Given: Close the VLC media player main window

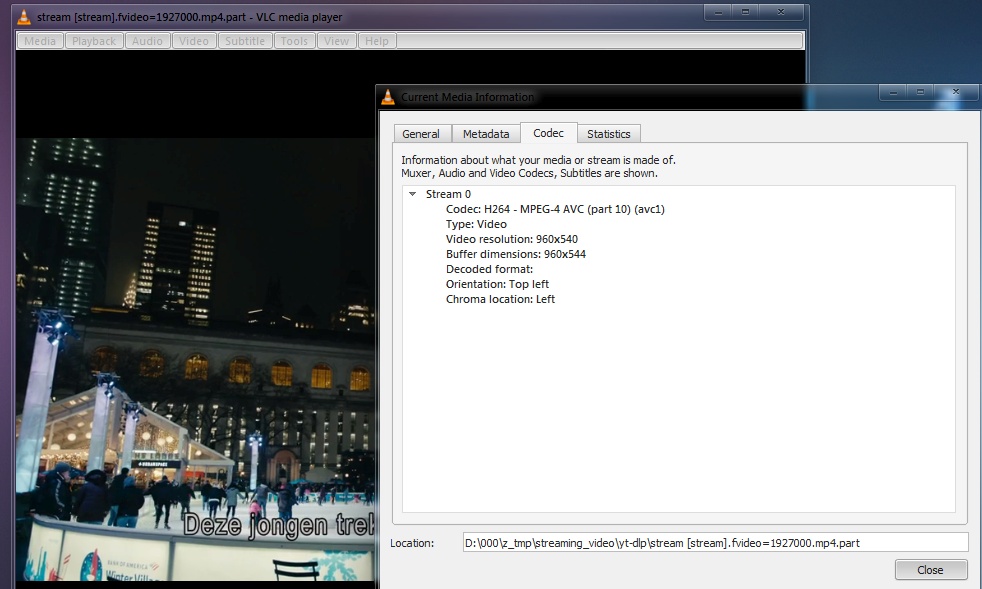Looking at the screenshot, I should point(781,12).
